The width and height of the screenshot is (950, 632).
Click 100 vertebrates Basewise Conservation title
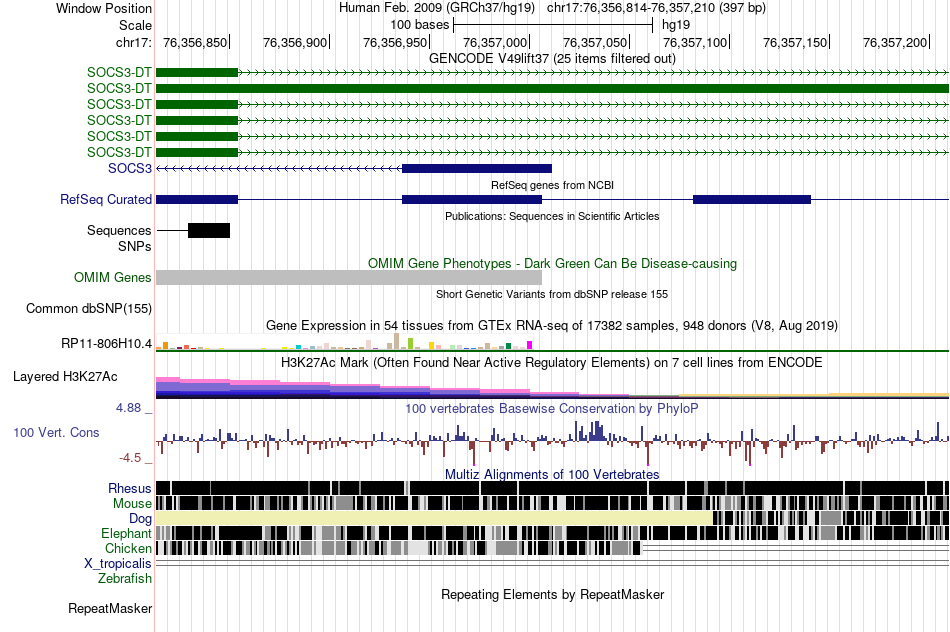click(551, 408)
